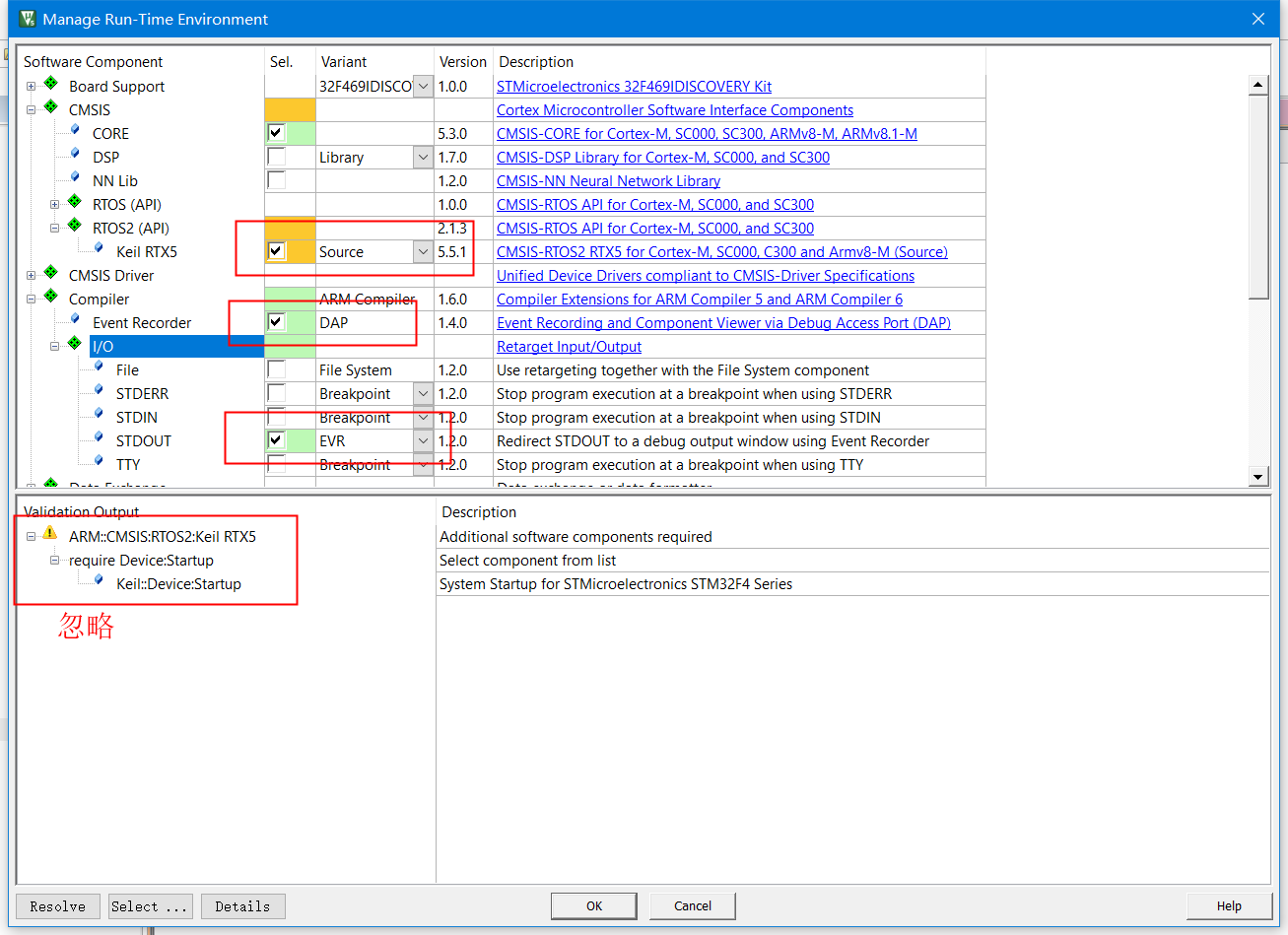The height and width of the screenshot is (935, 1288).
Task: Click the green diamond icon beside Board Support
Action: pos(51,86)
